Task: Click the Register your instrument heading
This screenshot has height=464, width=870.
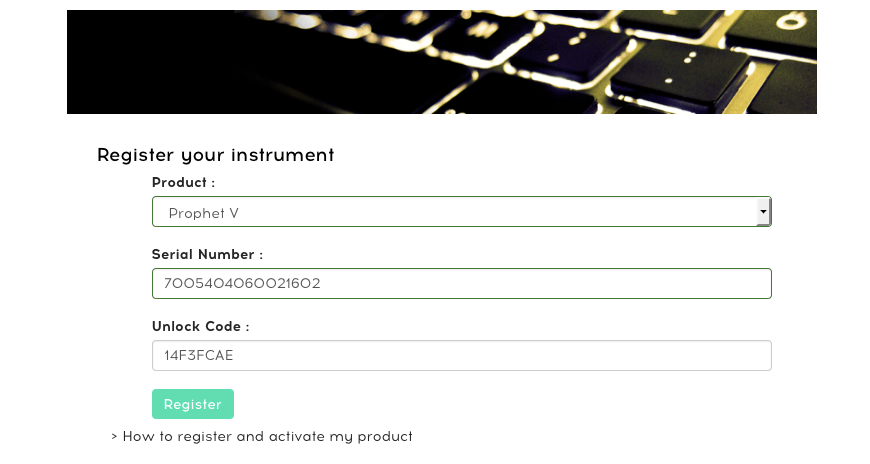Action: pos(216,155)
